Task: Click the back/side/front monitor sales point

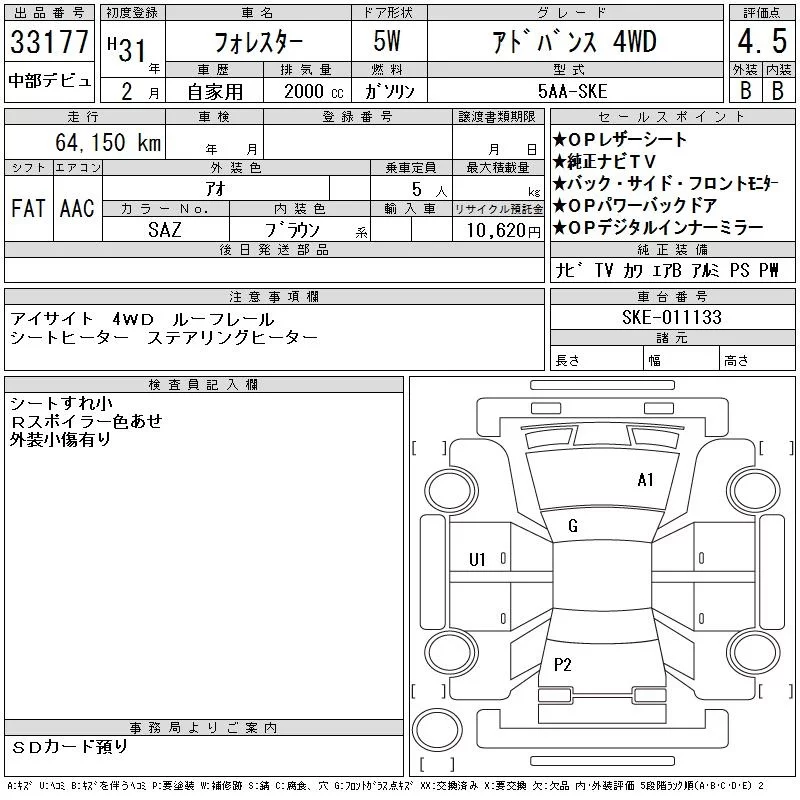Action: [x=666, y=183]
